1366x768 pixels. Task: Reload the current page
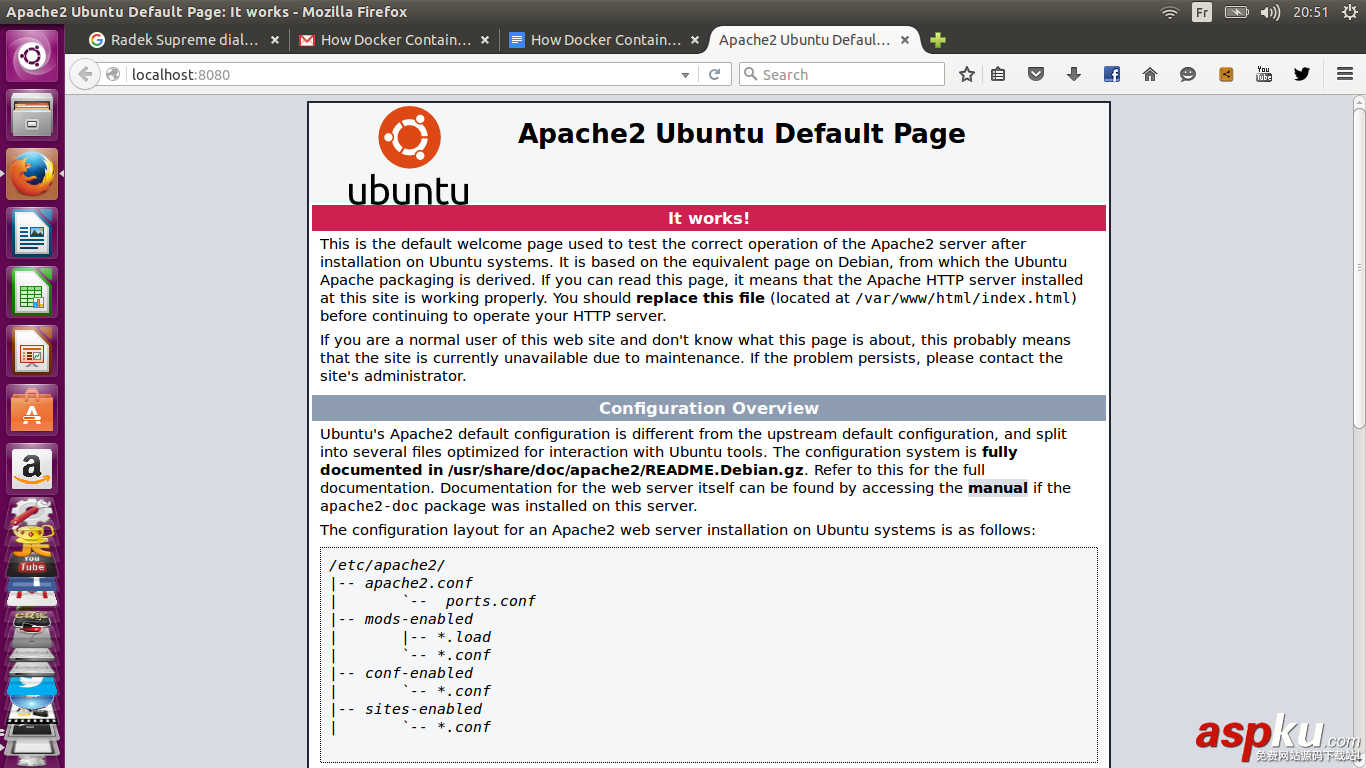[715, 74]
